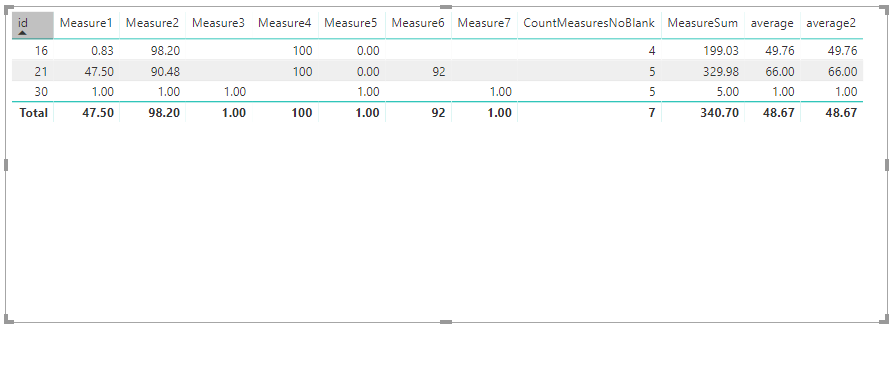The image size is (890, 375).
Task: Click the Measure2 column header
Action: 152,23
